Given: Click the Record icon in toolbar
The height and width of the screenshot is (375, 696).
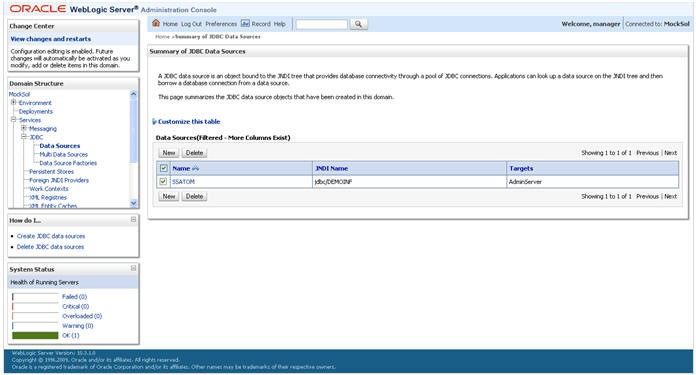Looking at the screenshot, I should click(245, 24).
